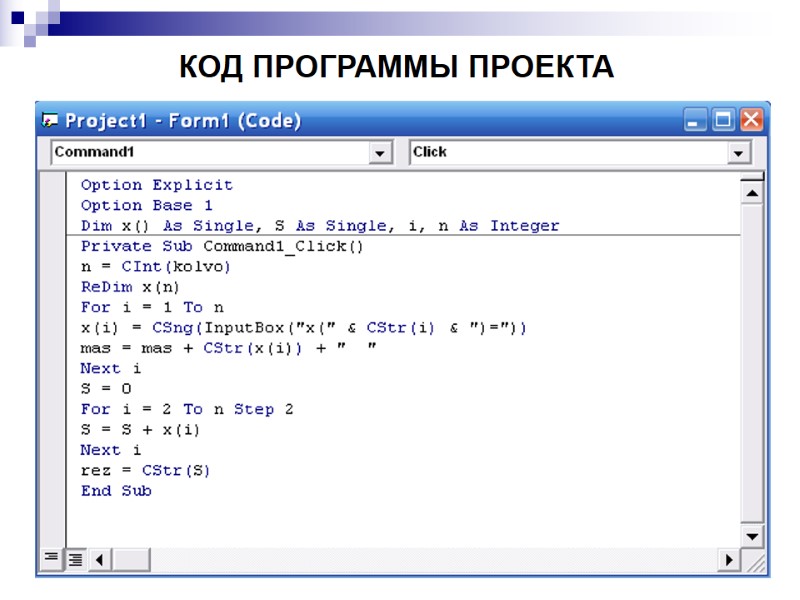Maximize the Project1 code window
The image size is (800, 600).
pos(722,120)
